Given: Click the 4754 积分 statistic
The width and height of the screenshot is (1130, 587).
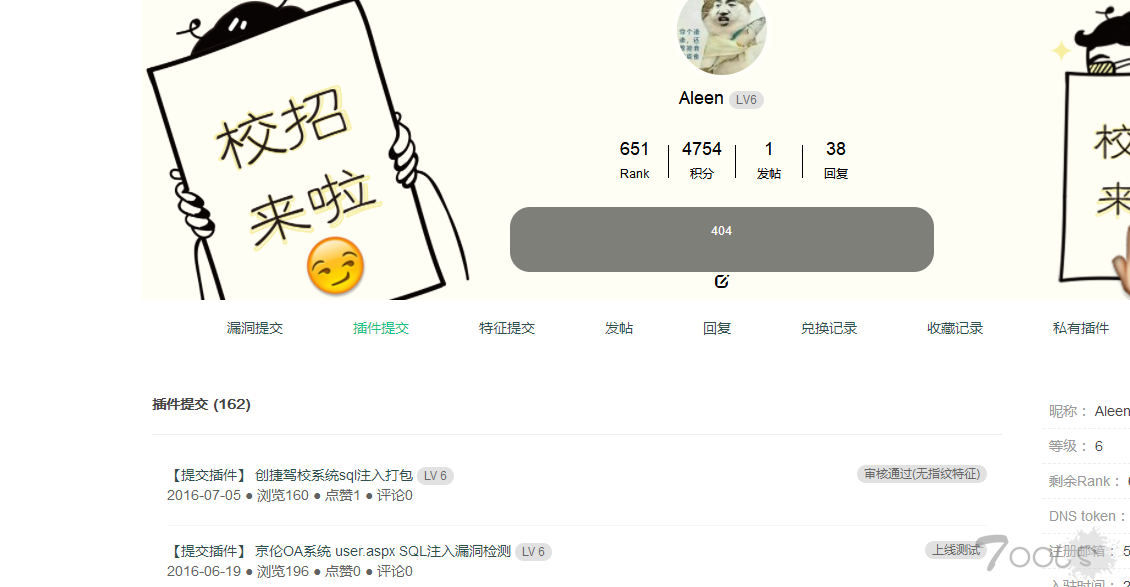Looking at the screenshot, I should coord(701,160).
